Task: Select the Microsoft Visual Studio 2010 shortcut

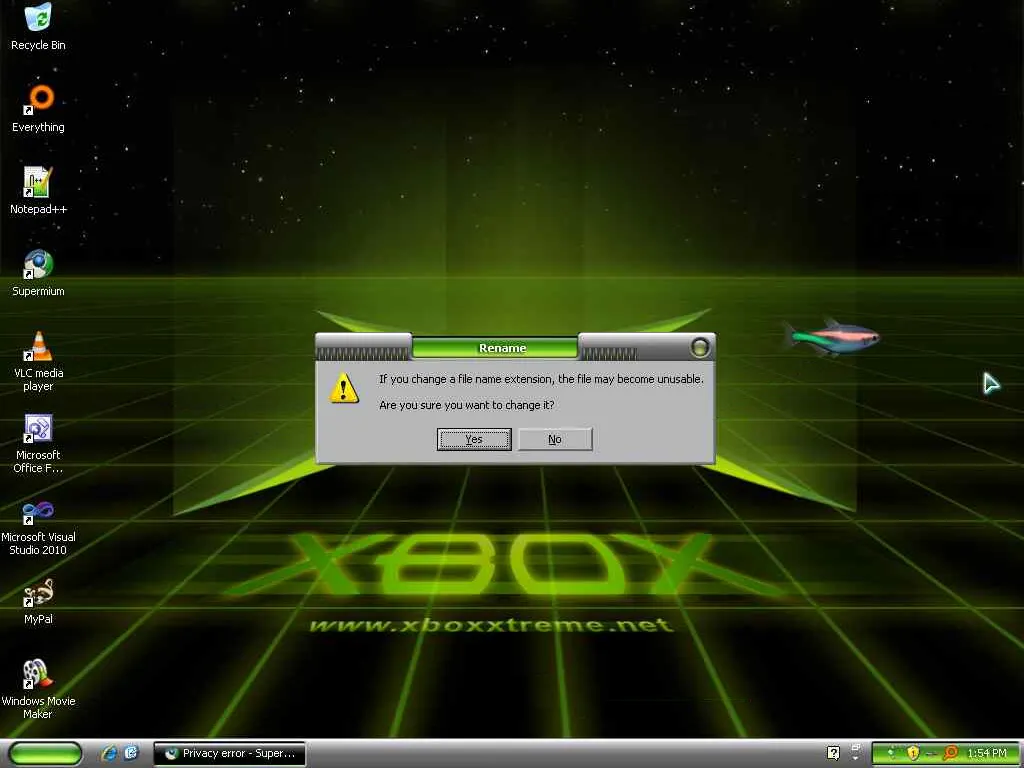Action: click(38, 526)
